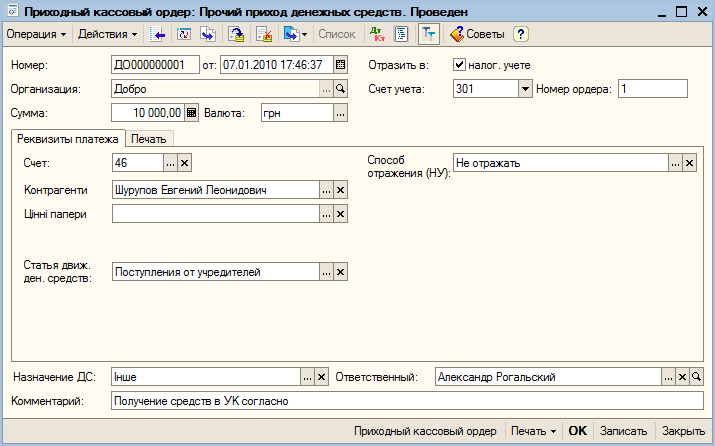Switch to the Печать tab
This screenshot has height=446, width=715.
click(x=149, y=139)
